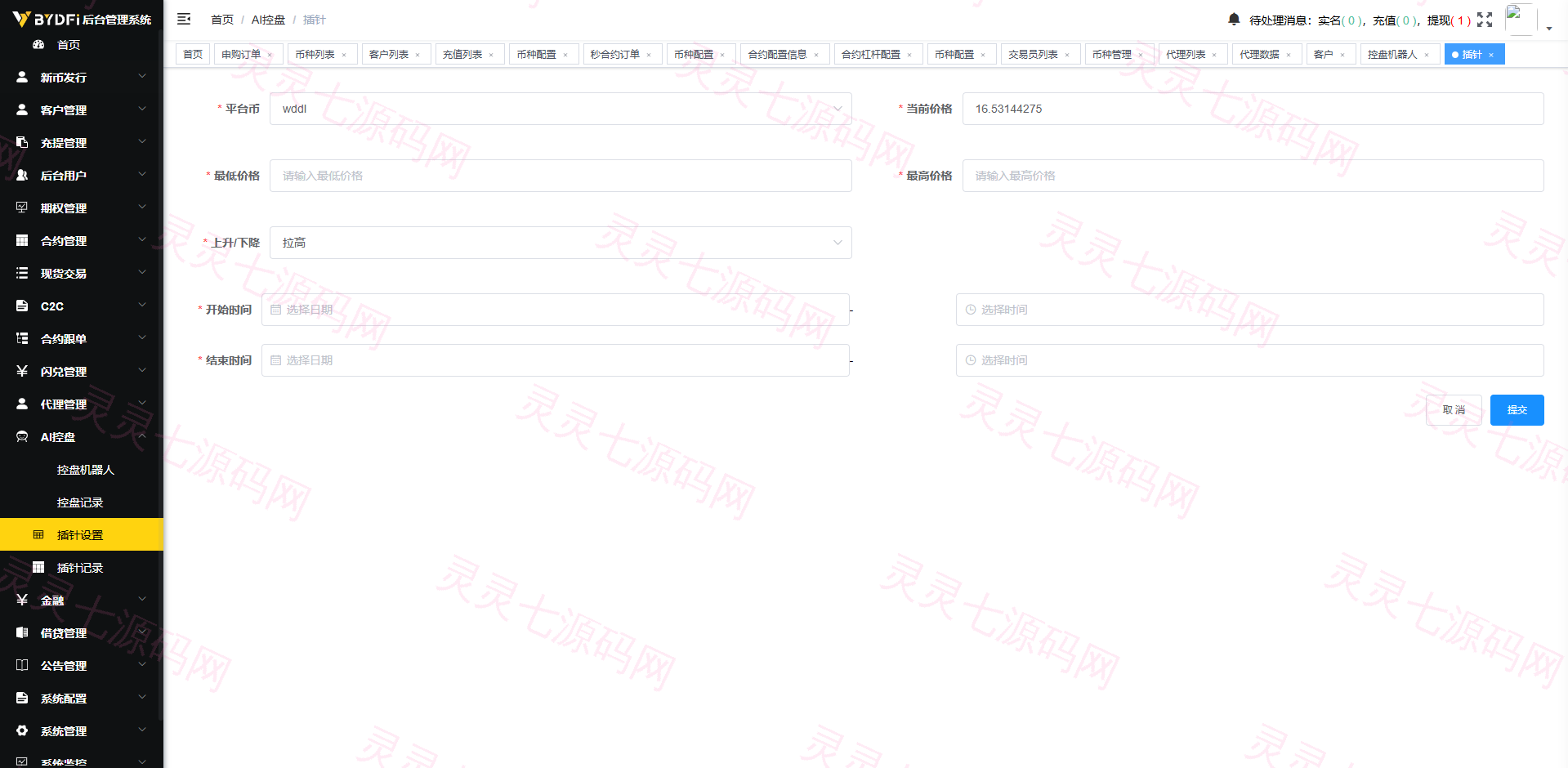1568x768 pixels.
Task: Expand the 代理管理 sidebar menu
Action: click(82, 404)
